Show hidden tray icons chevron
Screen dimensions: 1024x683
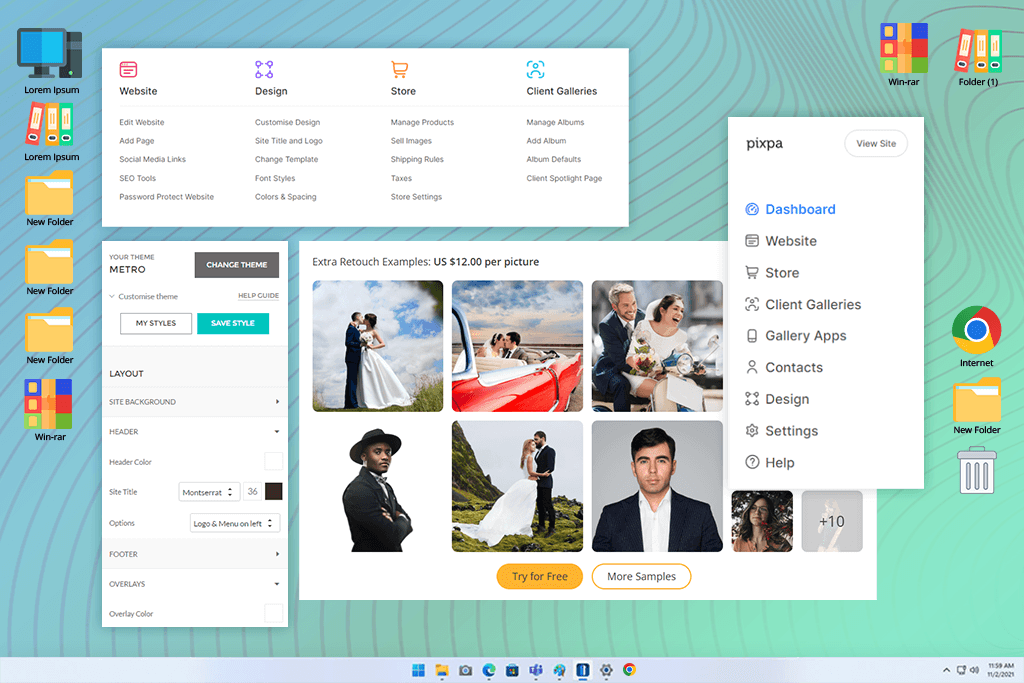[x=946, y=671]
